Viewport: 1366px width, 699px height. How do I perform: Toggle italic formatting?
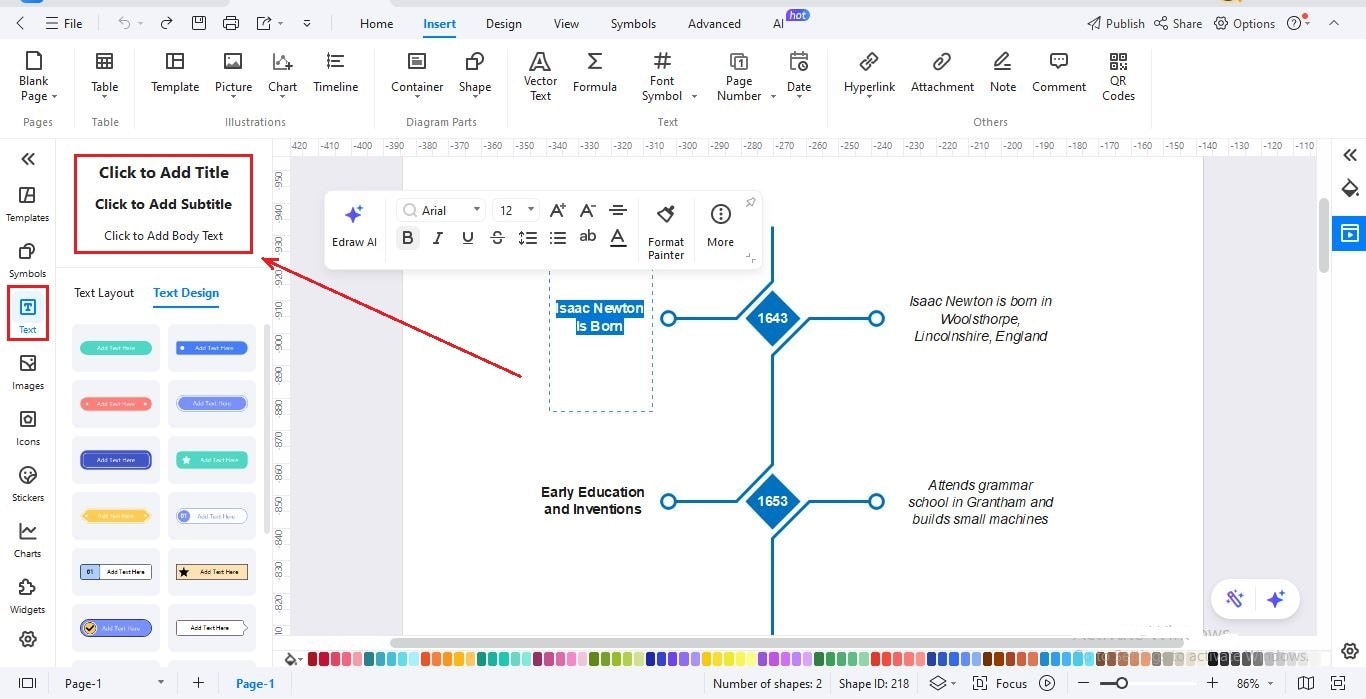tap(437, 237)
